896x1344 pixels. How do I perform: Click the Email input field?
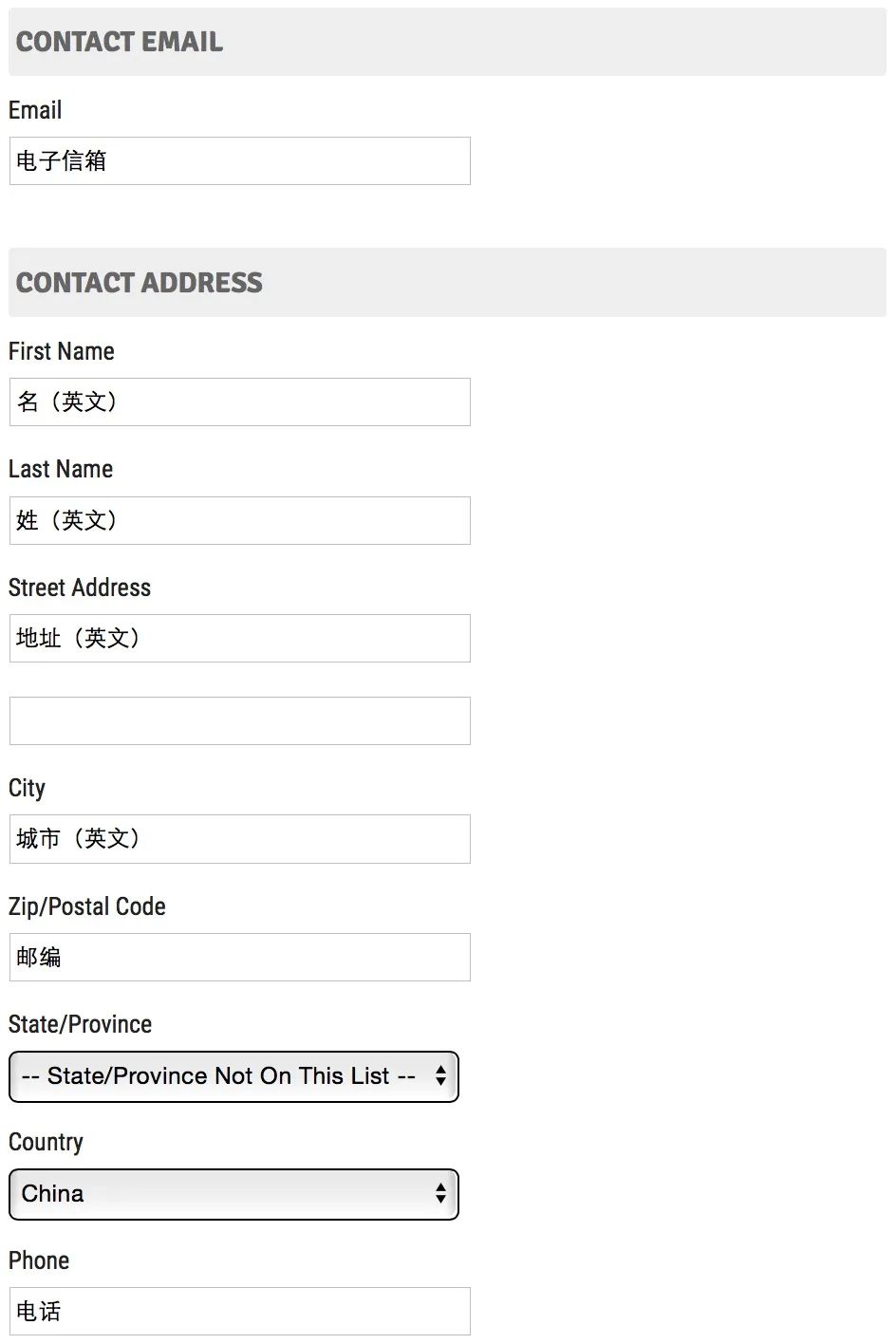[x=239, y=160]
